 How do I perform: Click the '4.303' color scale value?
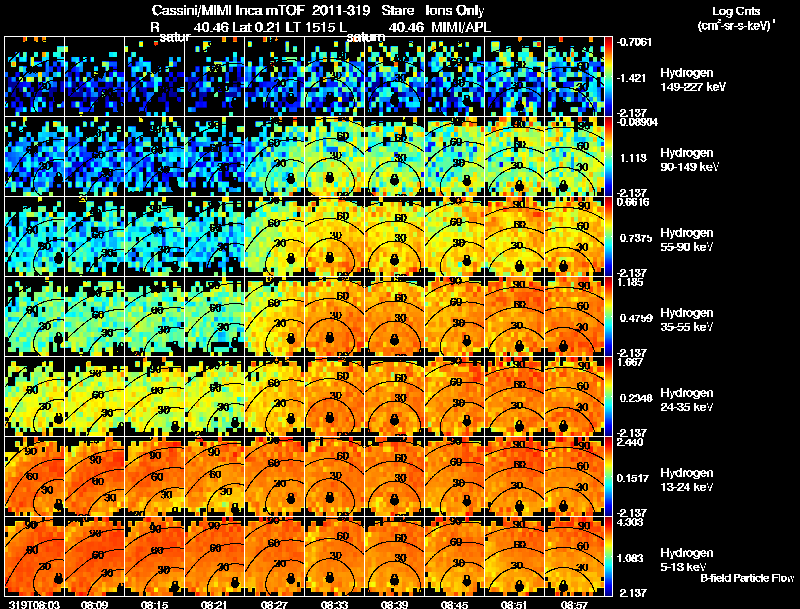pos(630,522)
